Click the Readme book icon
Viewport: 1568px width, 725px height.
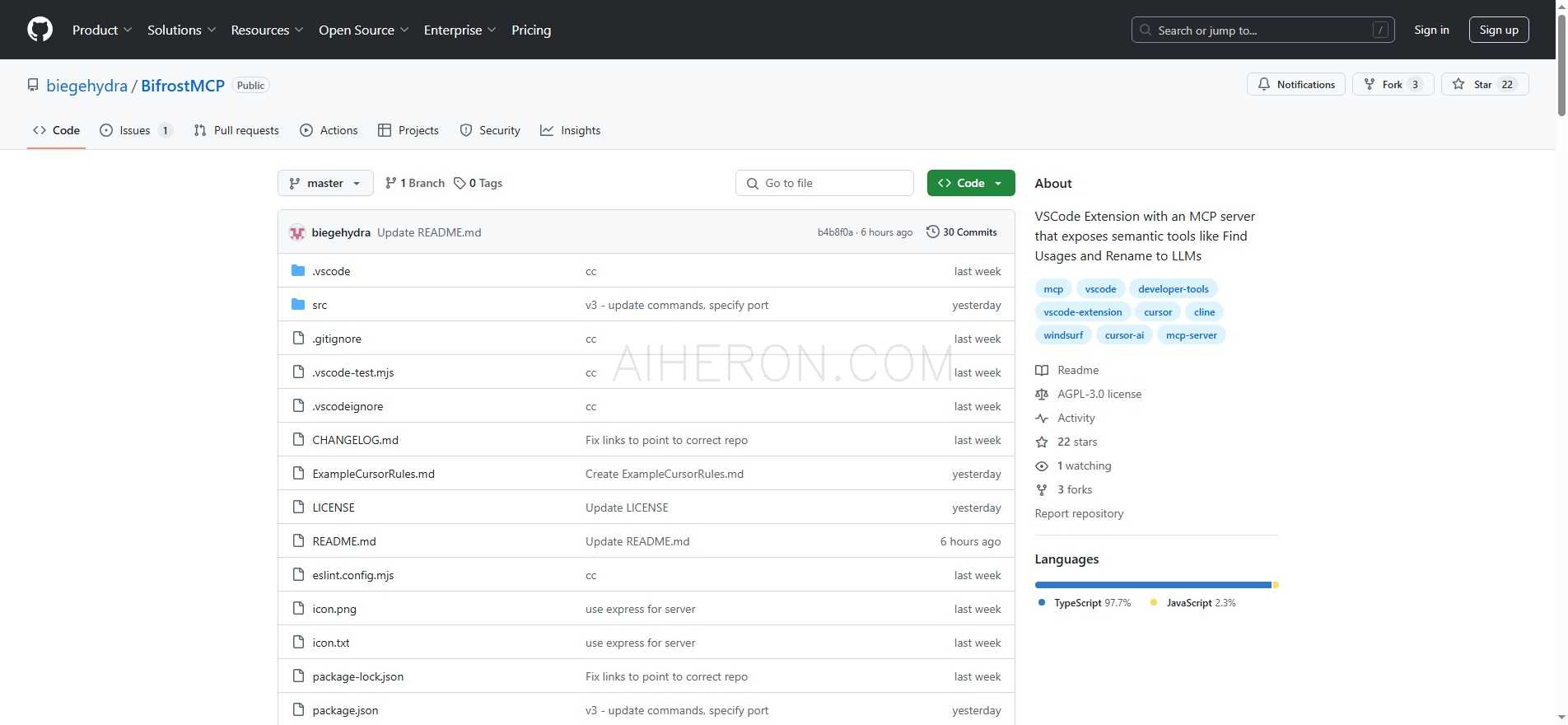(1042, 370)
